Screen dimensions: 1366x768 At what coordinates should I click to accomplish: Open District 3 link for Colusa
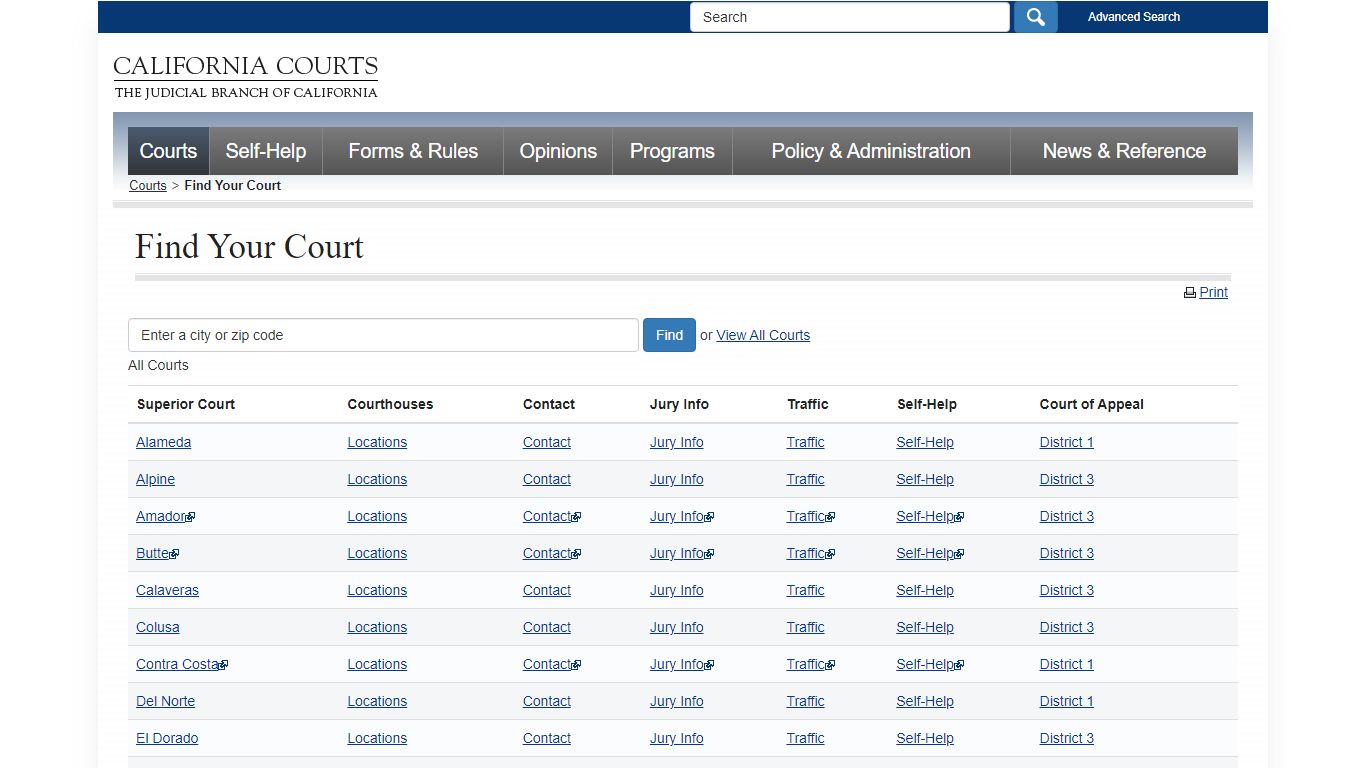[x=1067, y=627]
